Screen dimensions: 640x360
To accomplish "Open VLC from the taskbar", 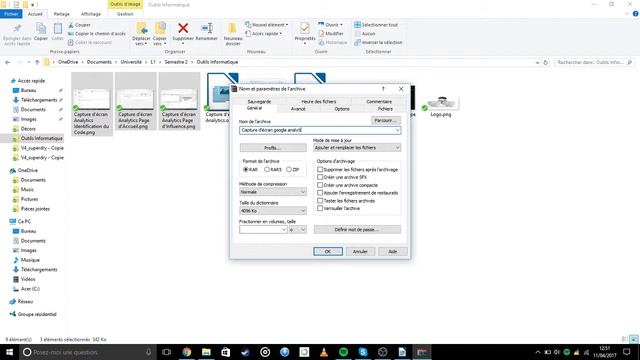I will point(324,352).
